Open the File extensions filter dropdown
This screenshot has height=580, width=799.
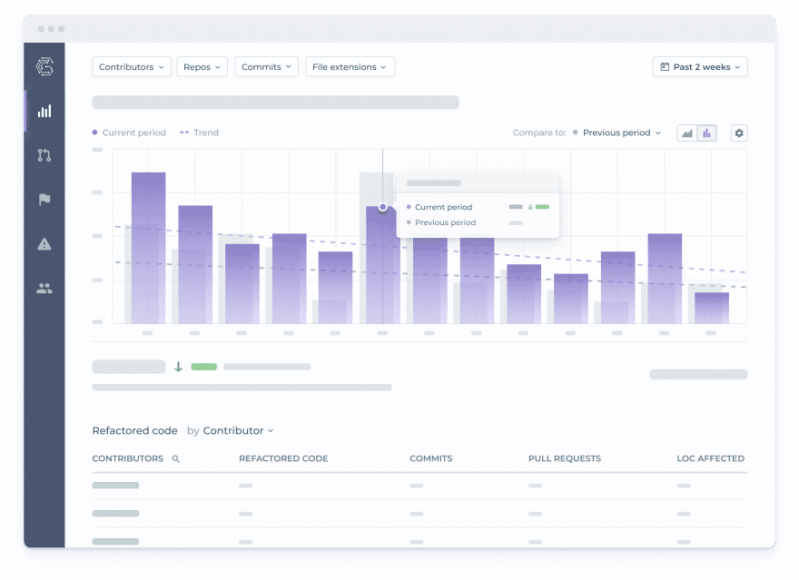(350, 67)
